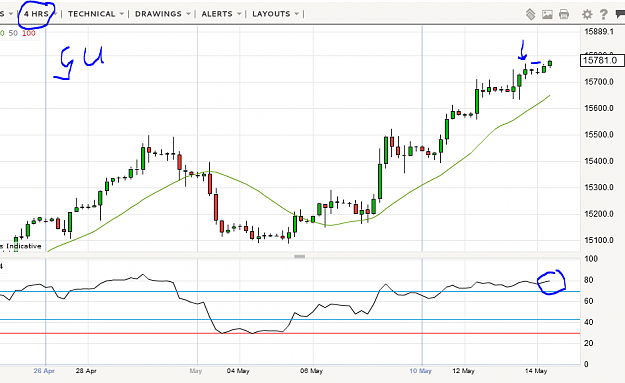Click the stacked-diamonds layers icon
Screen dimensions: 625x383
pos(530,14)
